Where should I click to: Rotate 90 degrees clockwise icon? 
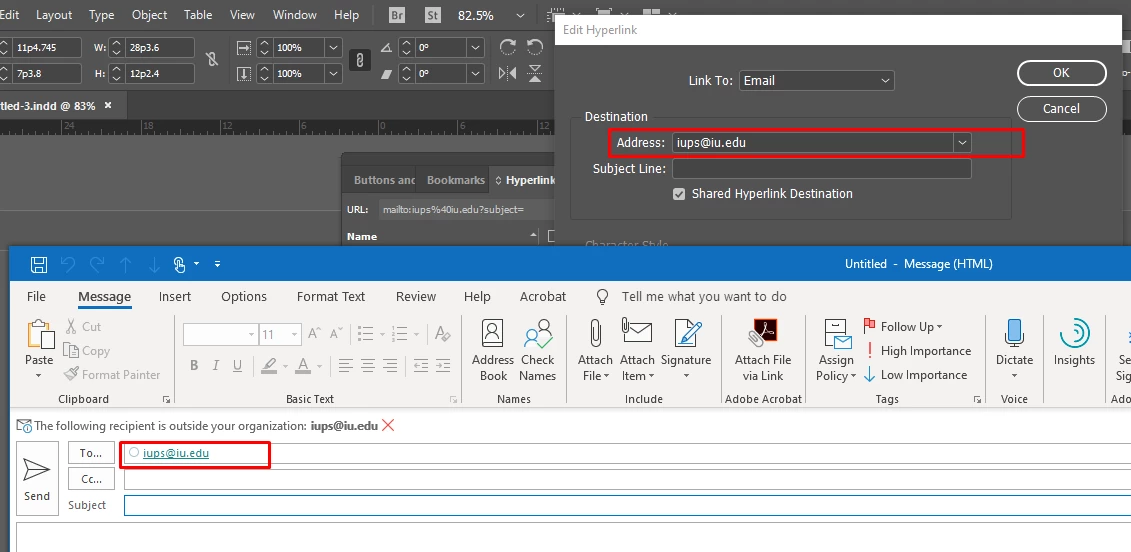(x=508, y=48)
